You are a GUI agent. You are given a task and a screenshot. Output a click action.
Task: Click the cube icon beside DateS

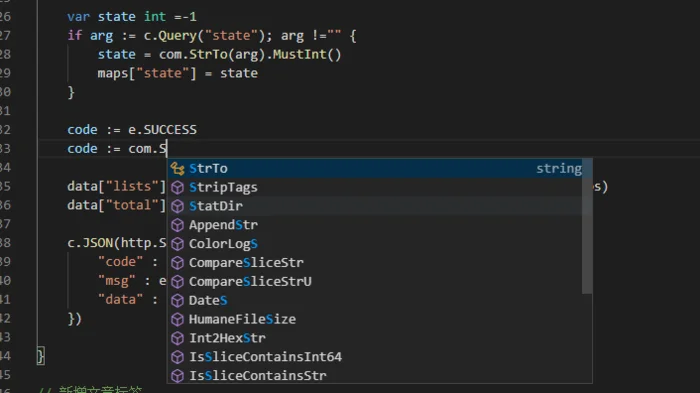point(177,301)
